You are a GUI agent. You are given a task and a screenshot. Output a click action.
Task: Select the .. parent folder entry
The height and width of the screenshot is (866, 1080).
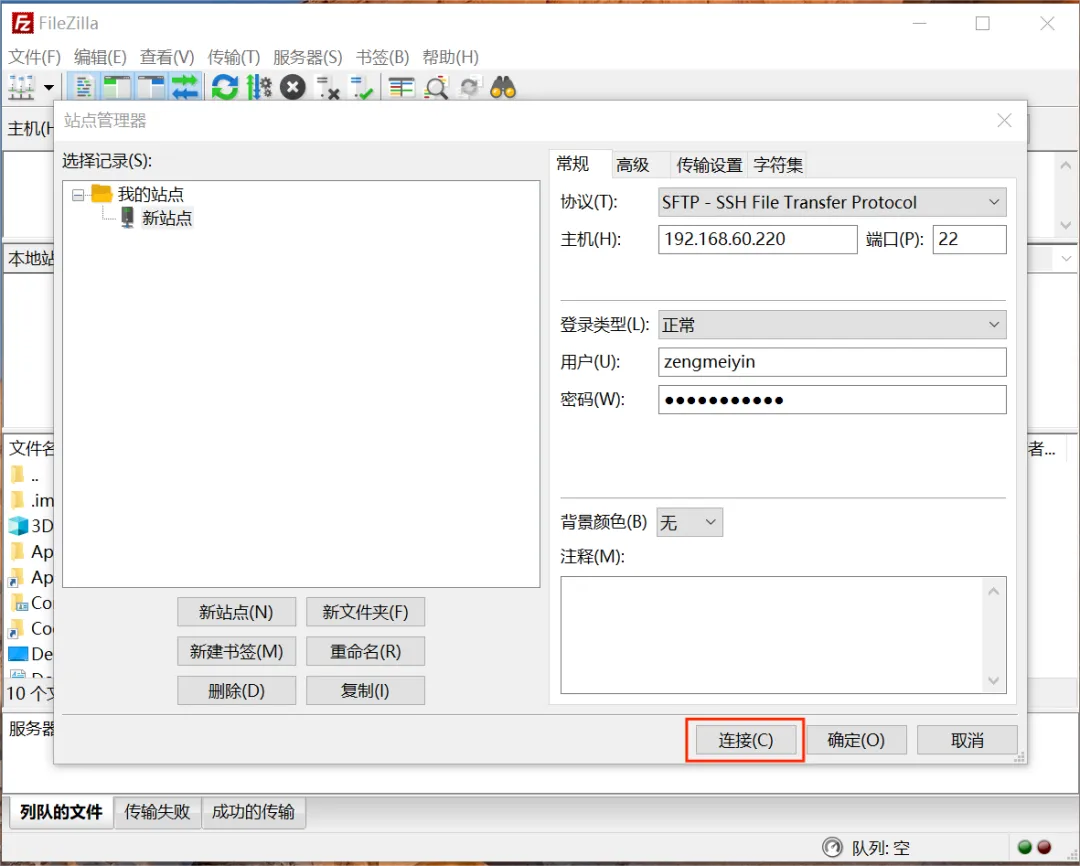pyautogui.click(x=26, y=475)
